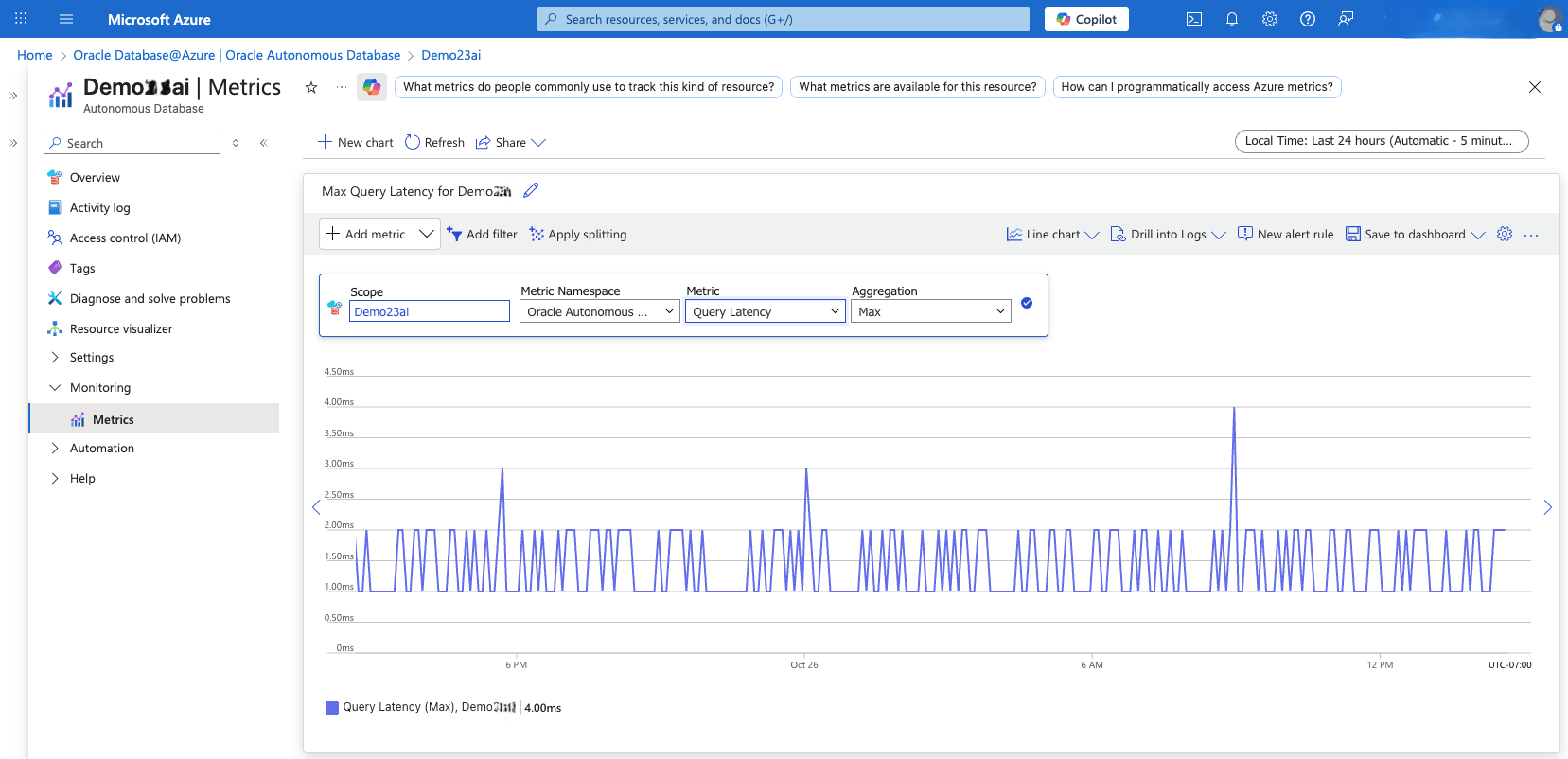Click Add filter in the chart toolbar
The height and width of the screenshot is (759, 1568).
pos(483,235)
